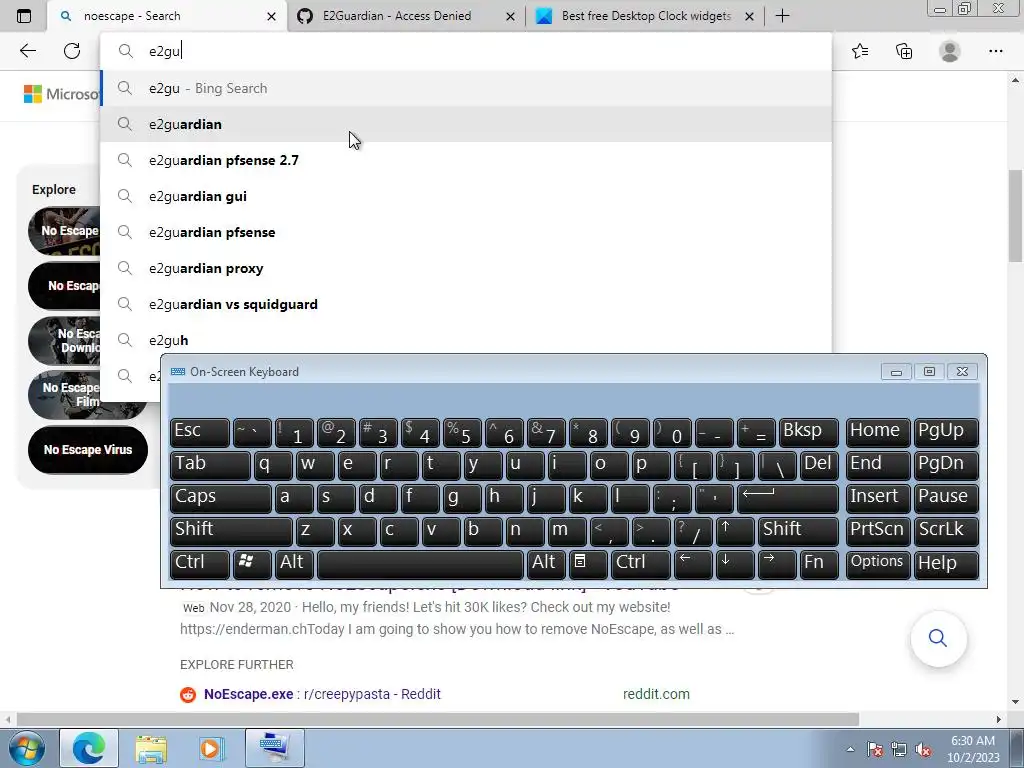Image resolution: width=1024 pixels, height=768 pixels.
Task: Close the E2Guardian - Access Denied tab
Action: point(511,16)
